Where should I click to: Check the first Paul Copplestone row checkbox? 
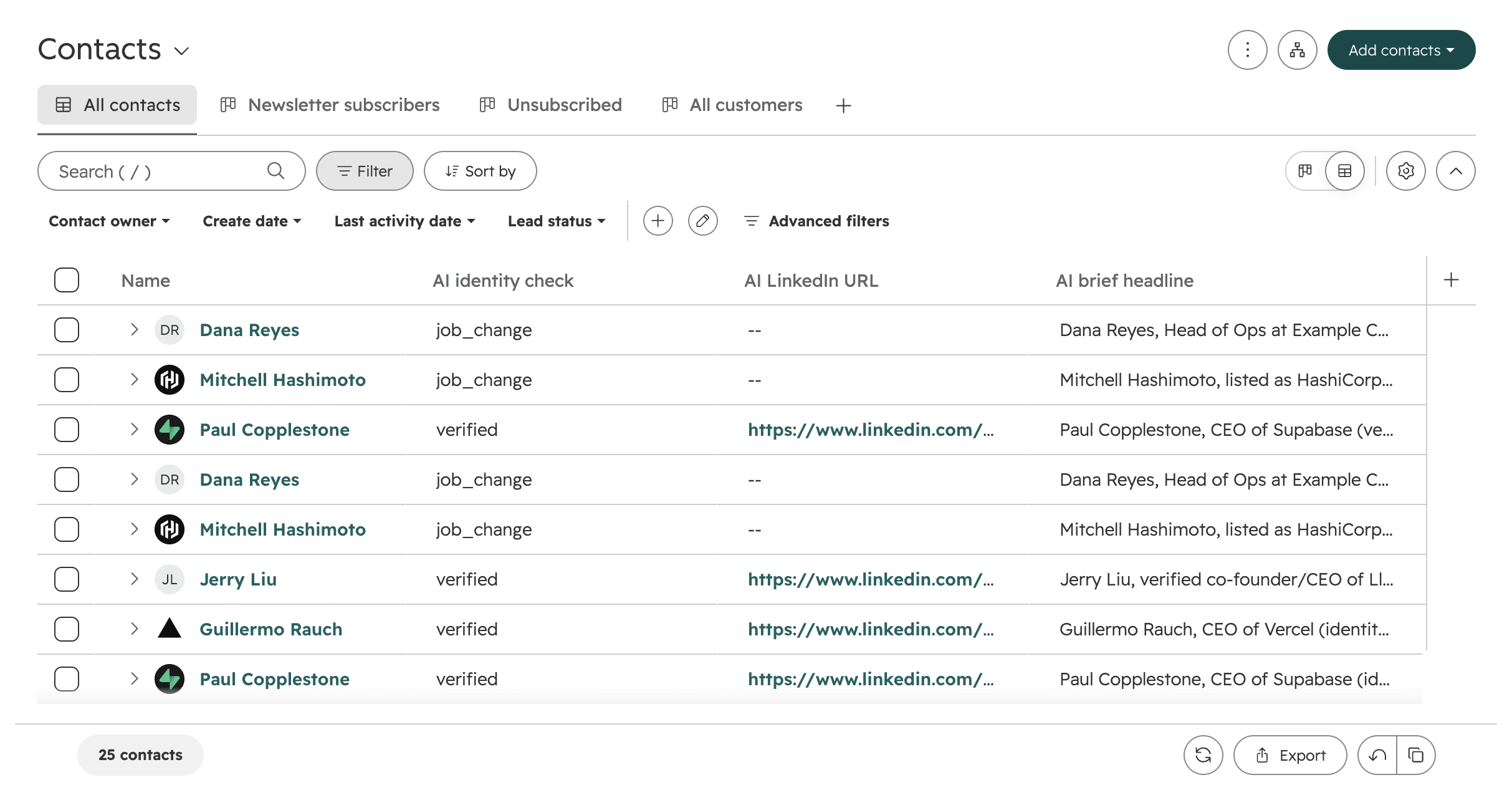[67, 430]
